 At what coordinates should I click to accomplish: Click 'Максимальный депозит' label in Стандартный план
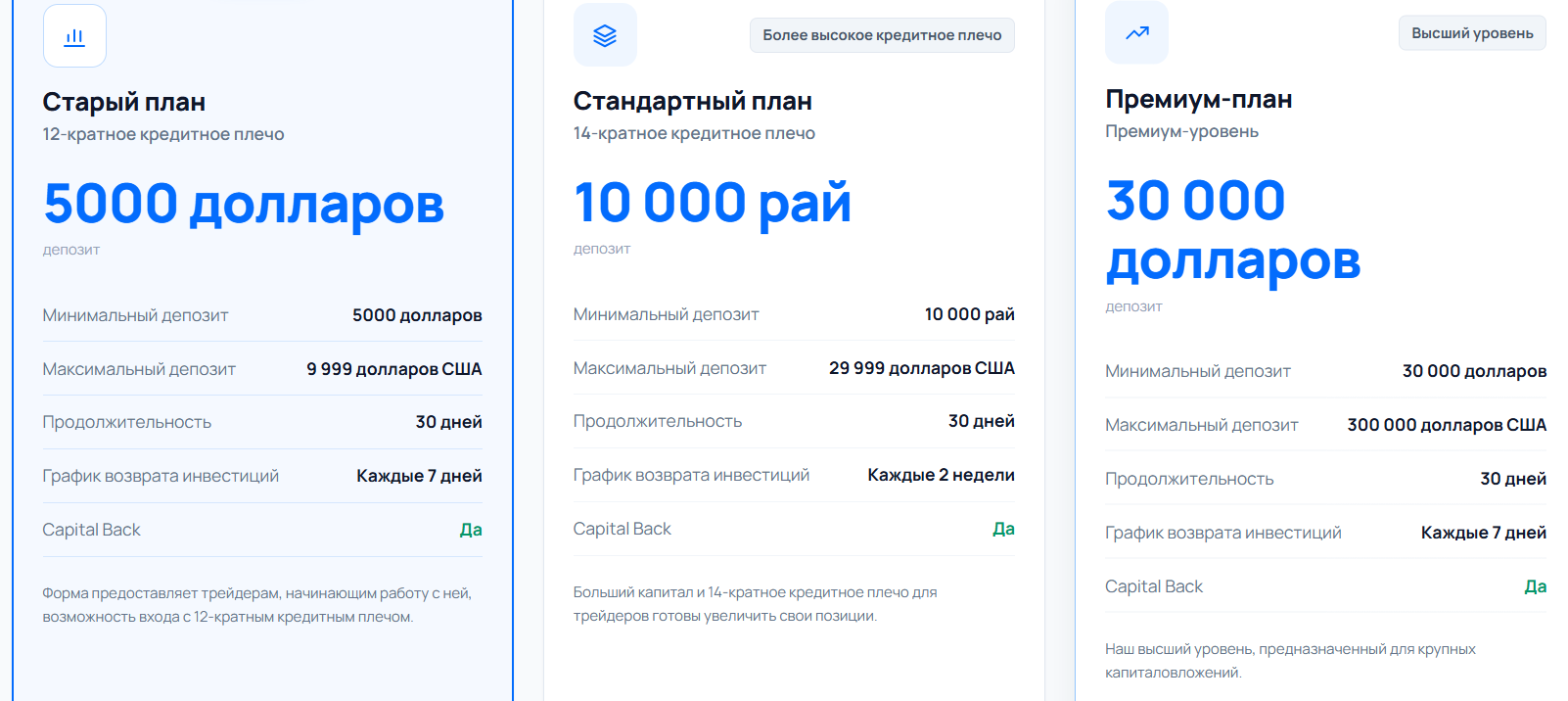(x=669, y=368)
